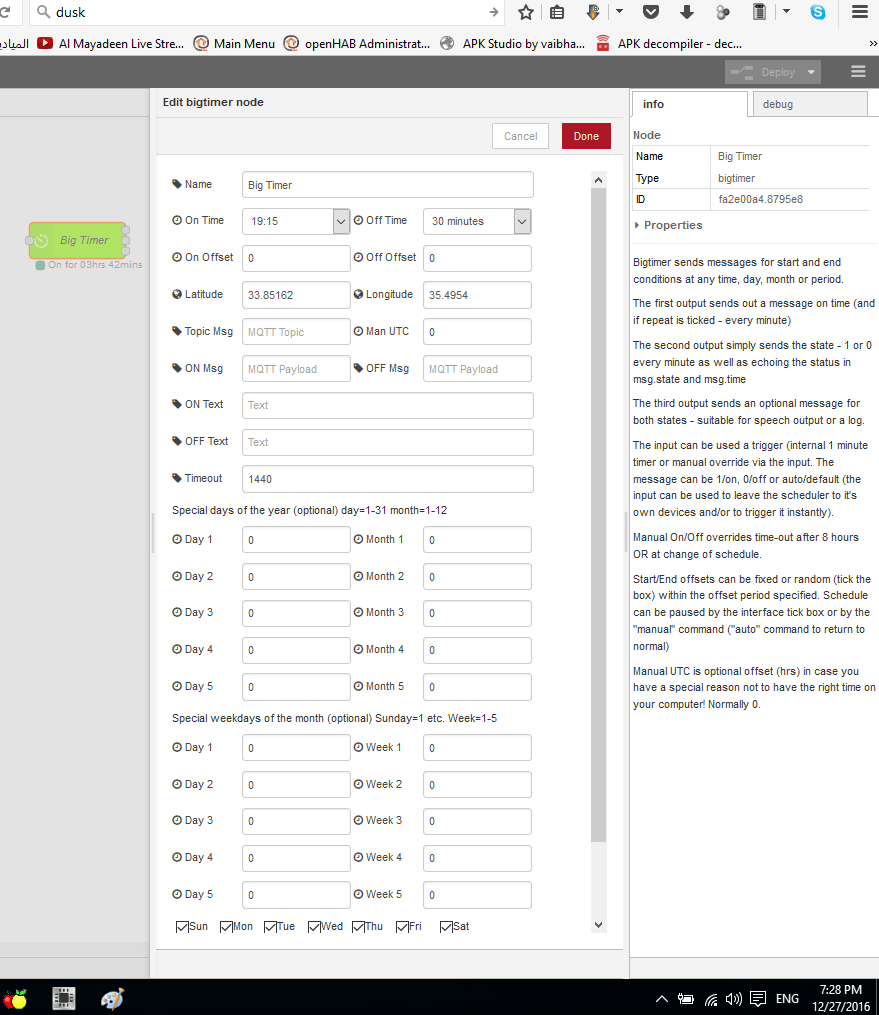Viewport: 879px width, 1015px height.
Task: Open the Pocket icon in browser toolbar
Action: (x=651, y=12)
